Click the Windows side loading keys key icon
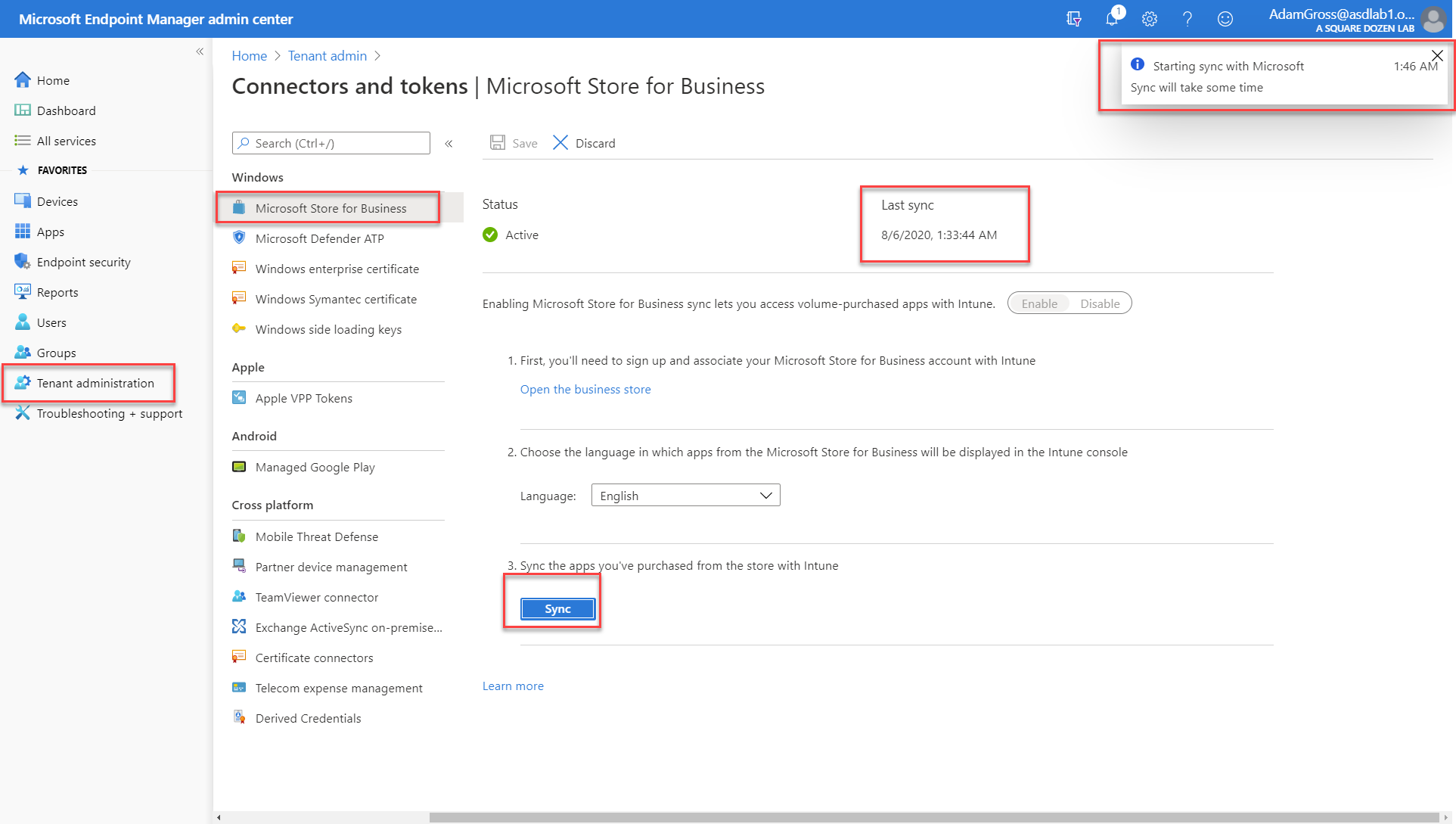 coord(239,329)
